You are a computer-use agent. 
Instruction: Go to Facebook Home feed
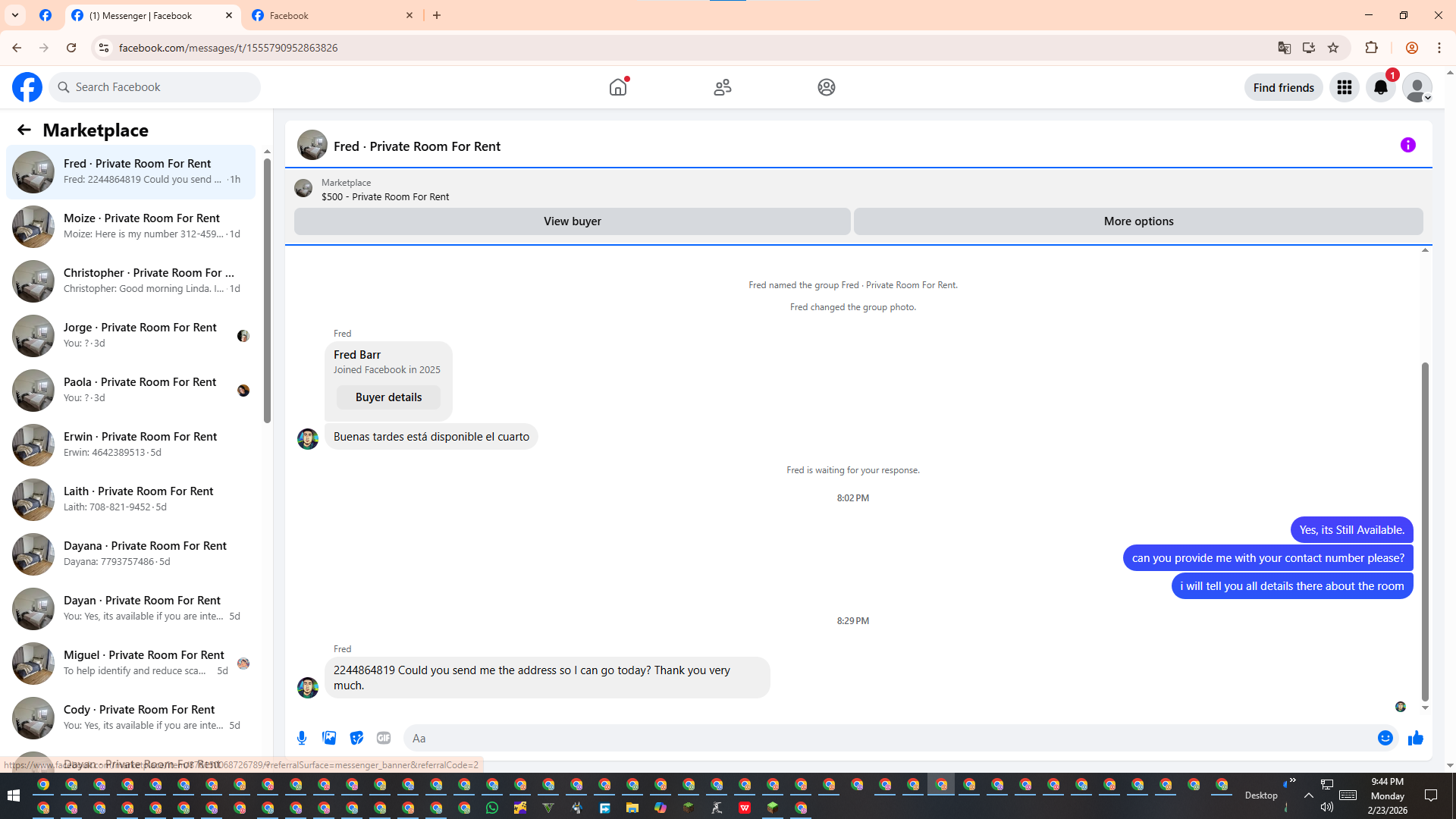(618, 87)
